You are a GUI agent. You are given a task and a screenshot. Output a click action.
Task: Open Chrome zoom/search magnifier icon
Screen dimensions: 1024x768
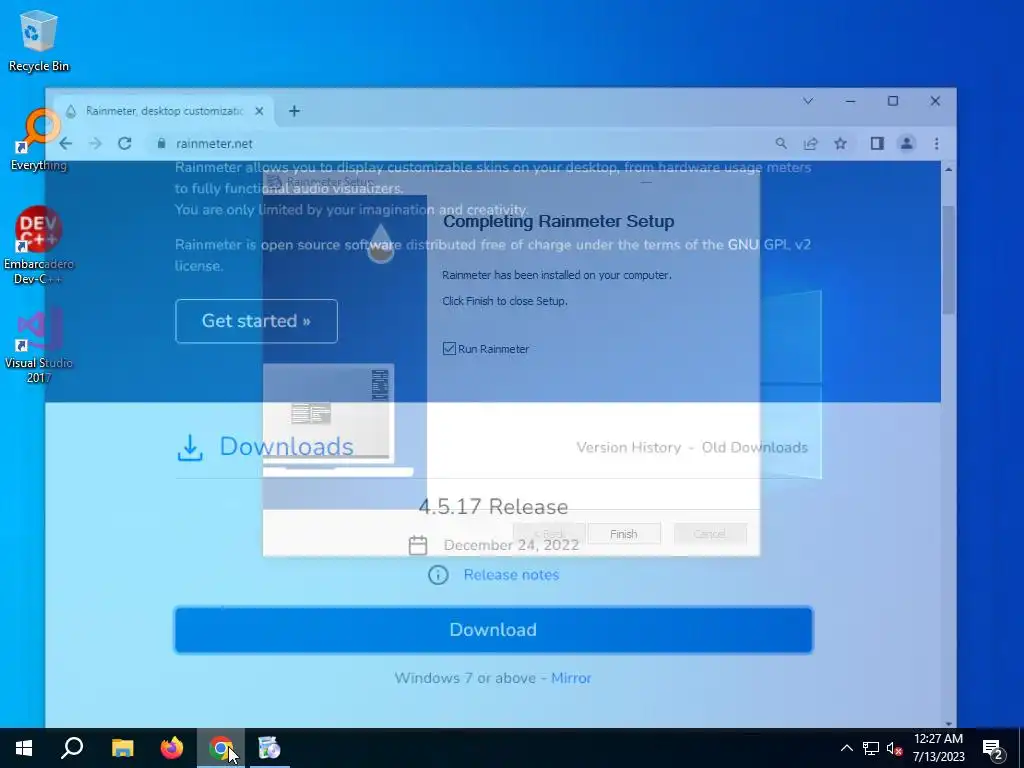click(x=781, y=144)
